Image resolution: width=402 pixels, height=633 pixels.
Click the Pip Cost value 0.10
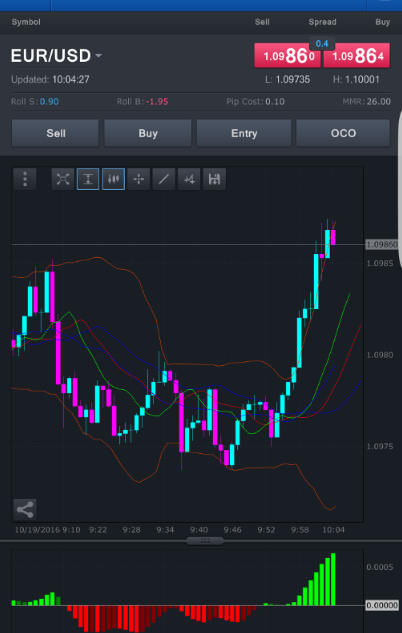275,101
